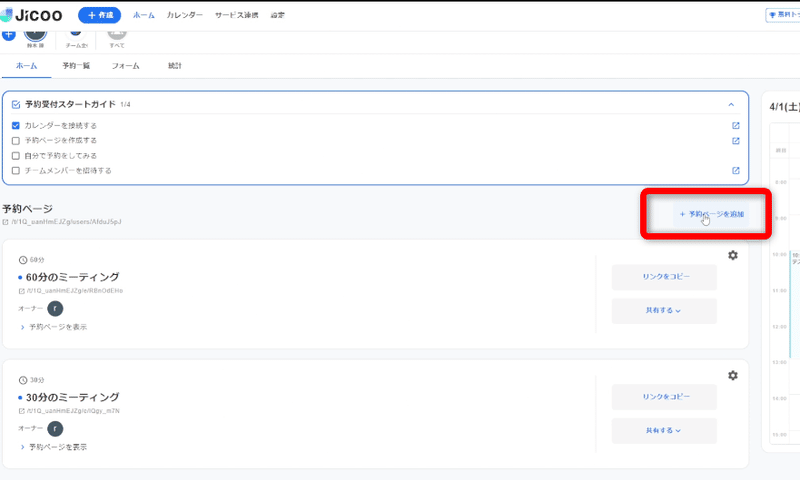Check the 予約ページを作成する checkbox
The height and width of the screenshot is (480, 800).
(16, 141)
